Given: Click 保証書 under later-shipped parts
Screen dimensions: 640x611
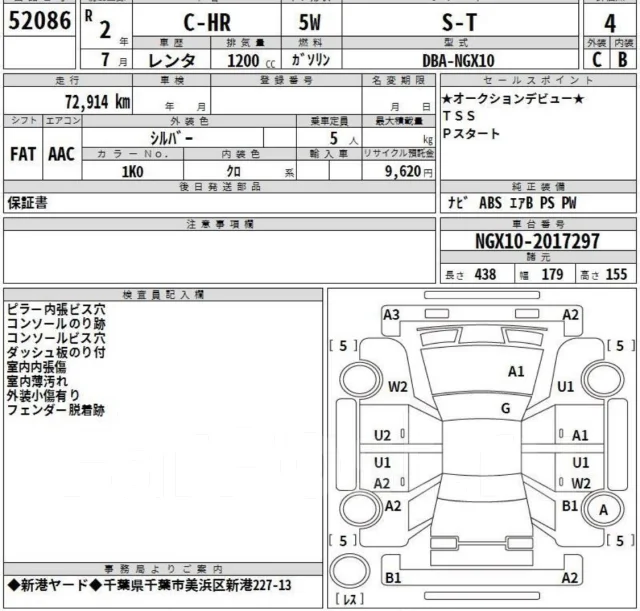Looking at the screenshot, I should [27, 203].
